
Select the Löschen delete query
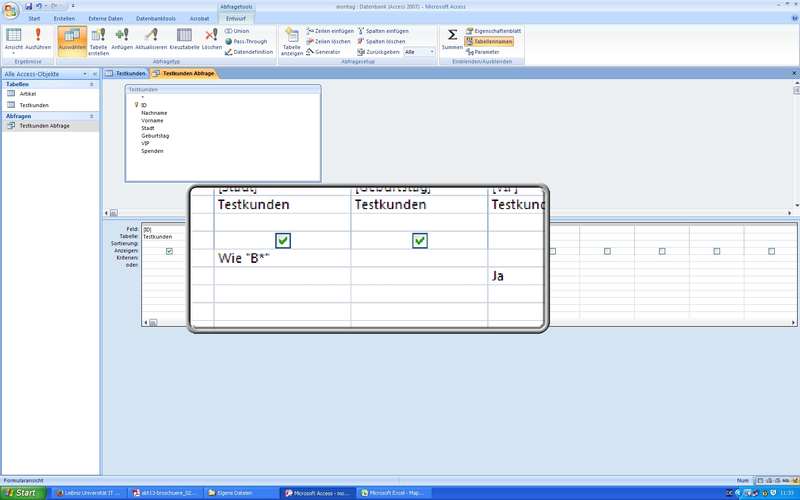coord(212,40)
